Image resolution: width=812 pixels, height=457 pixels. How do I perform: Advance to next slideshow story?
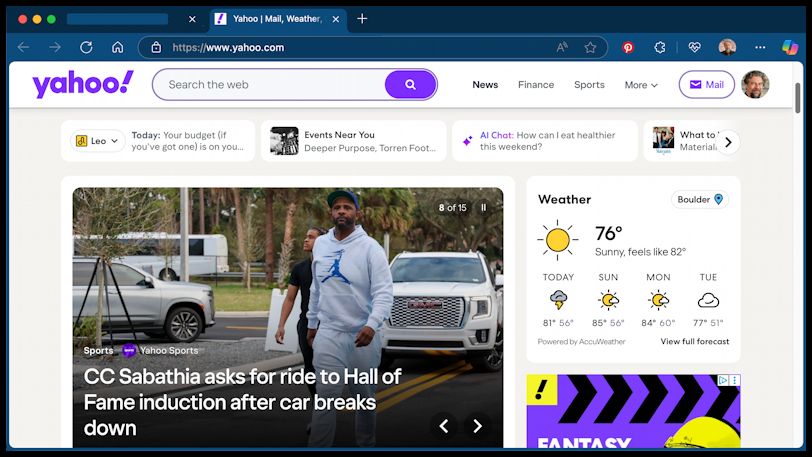pos(477,426)
